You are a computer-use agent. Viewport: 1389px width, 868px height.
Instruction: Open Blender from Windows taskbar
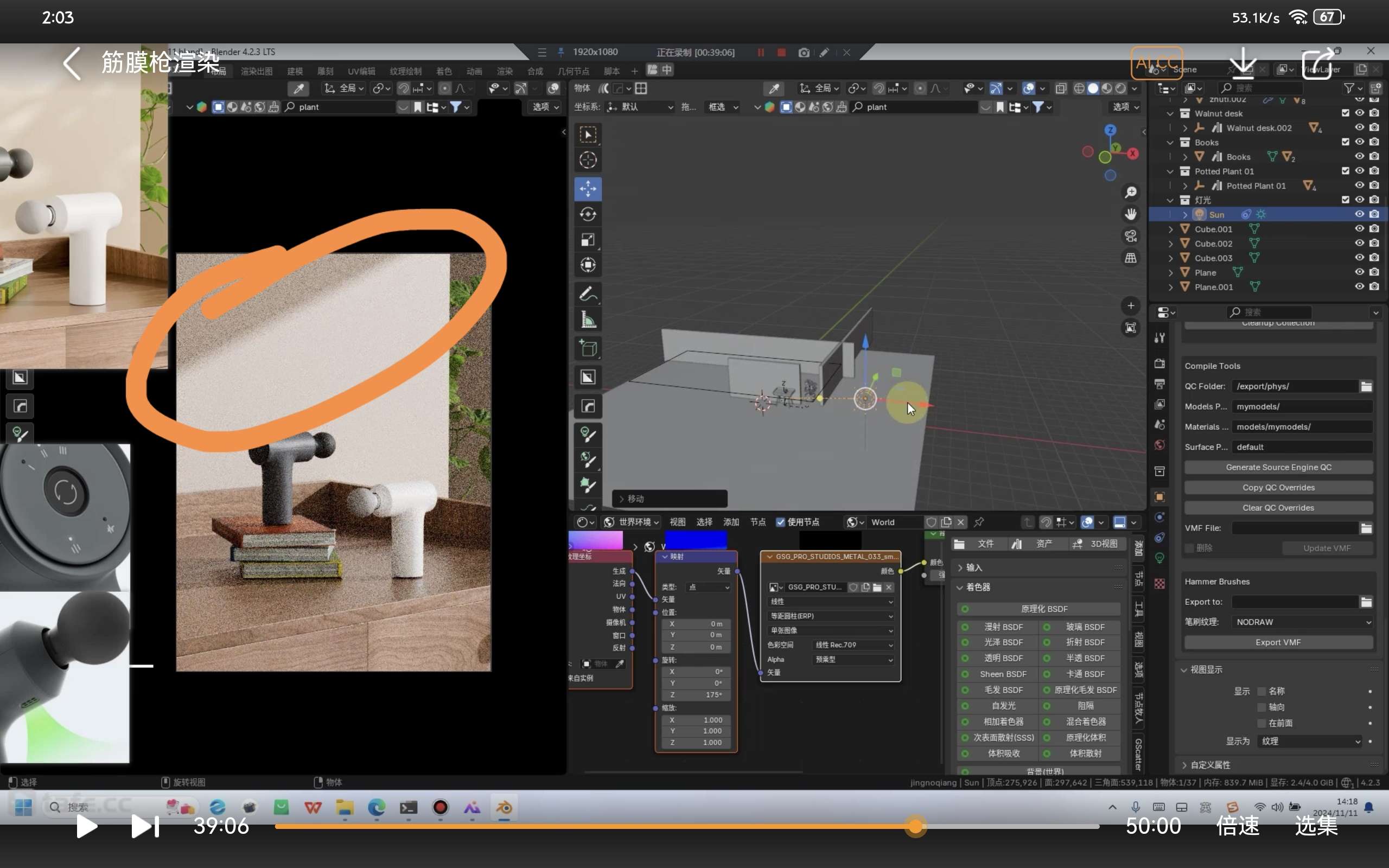[504, 807]
